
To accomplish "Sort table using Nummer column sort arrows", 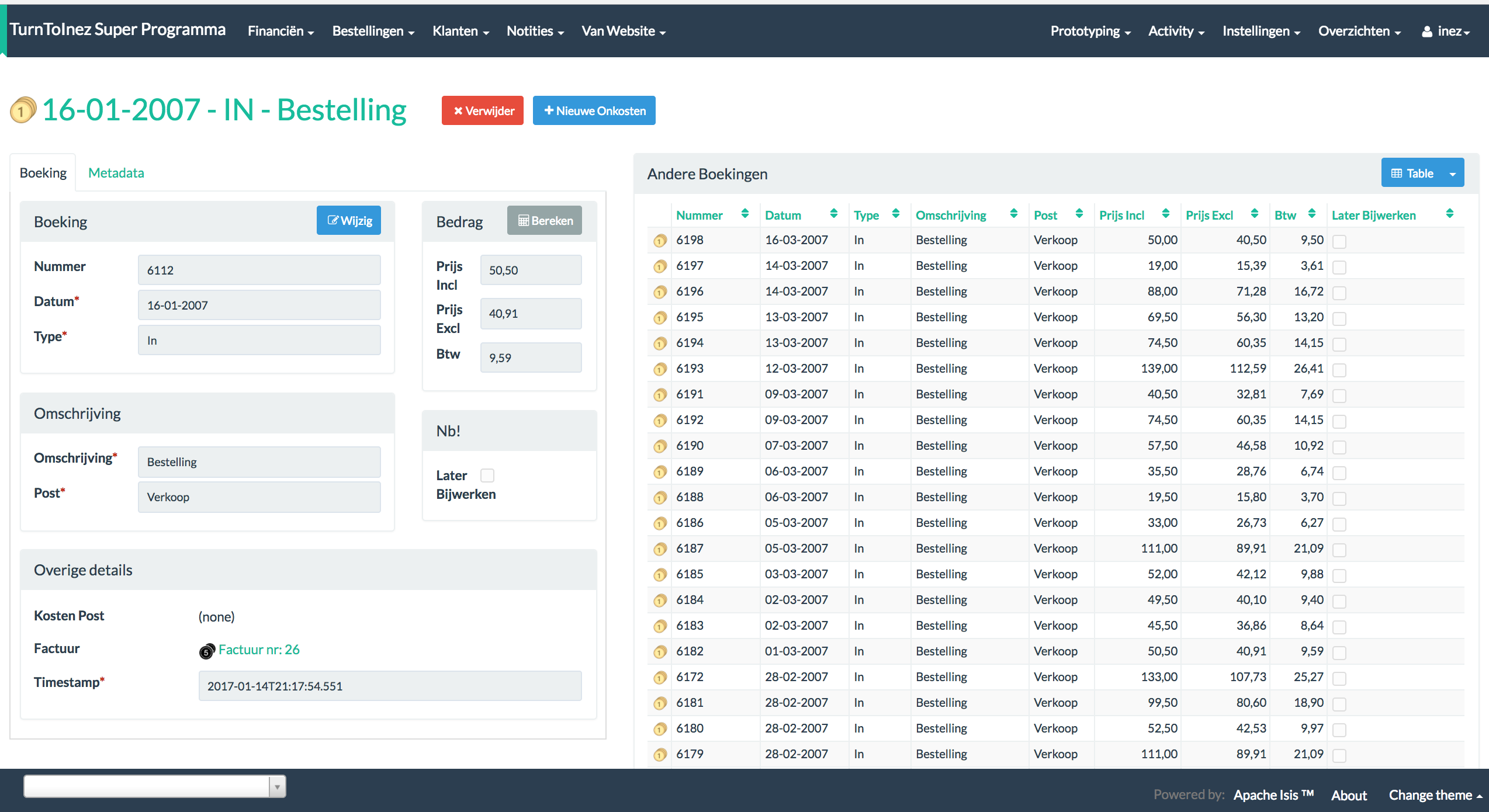I will tap(744, 214).
